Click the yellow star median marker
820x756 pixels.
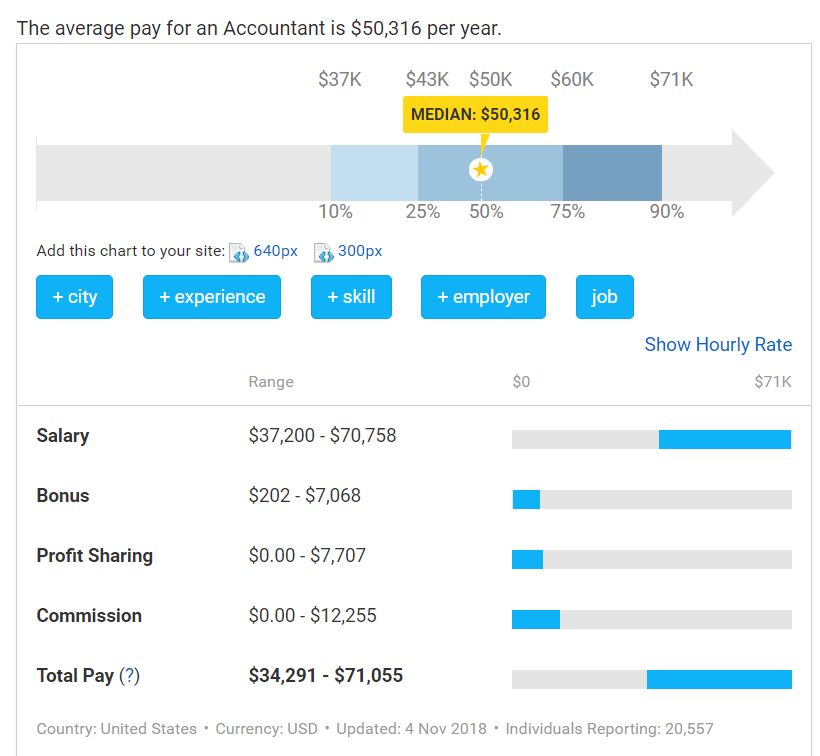click(x=481, y=170)
